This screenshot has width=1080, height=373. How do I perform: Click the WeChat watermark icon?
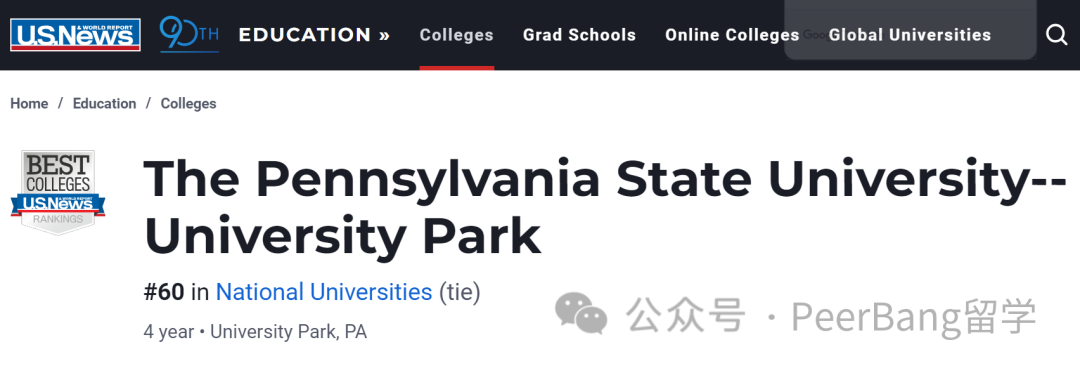click(581, 314)
